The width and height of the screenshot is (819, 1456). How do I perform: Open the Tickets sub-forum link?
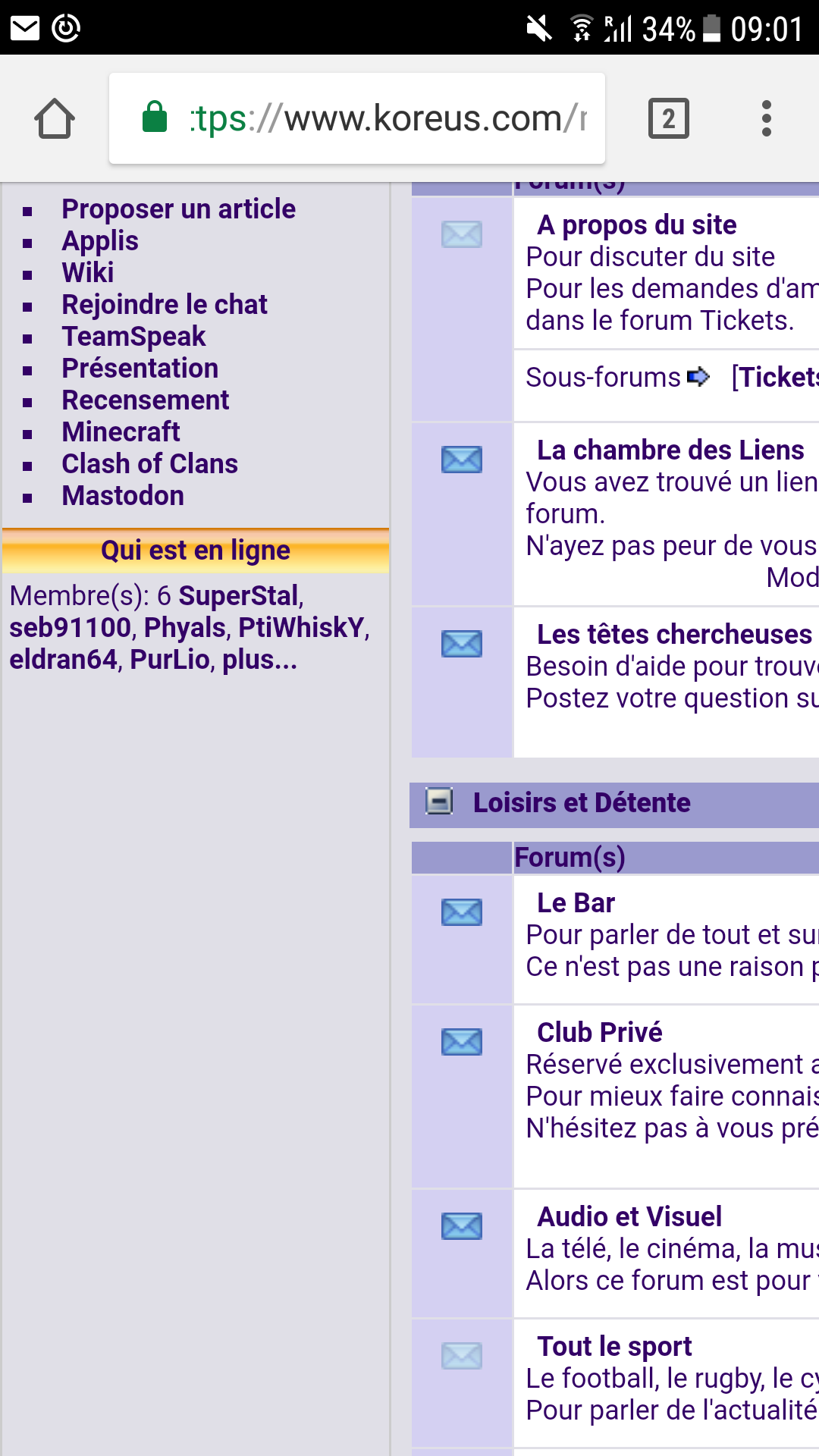click(x=775, y=378)
